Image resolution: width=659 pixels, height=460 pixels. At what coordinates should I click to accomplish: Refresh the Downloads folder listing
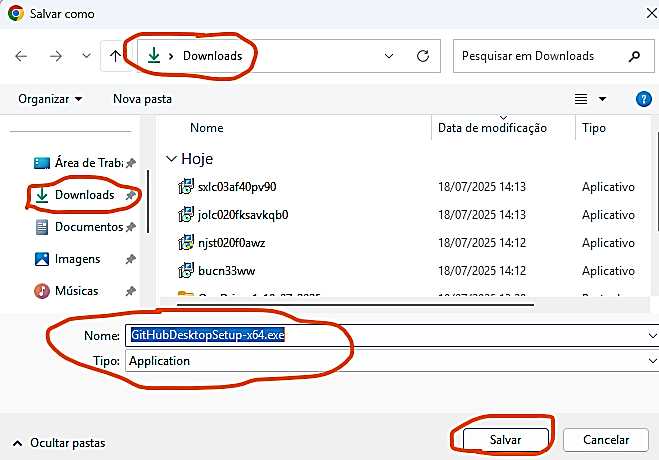click(423, 56)
